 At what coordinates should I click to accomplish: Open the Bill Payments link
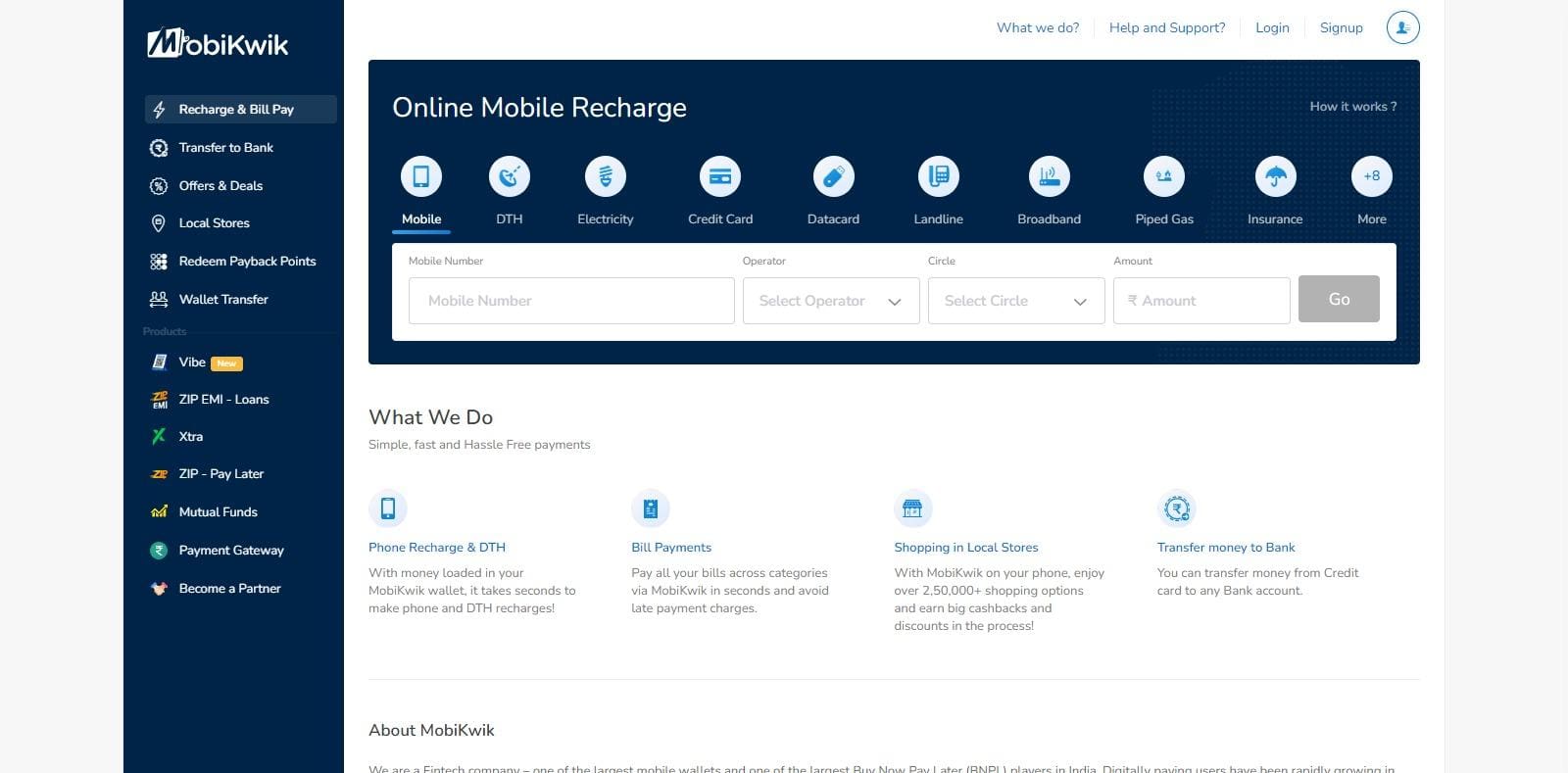tap(671, 548)
